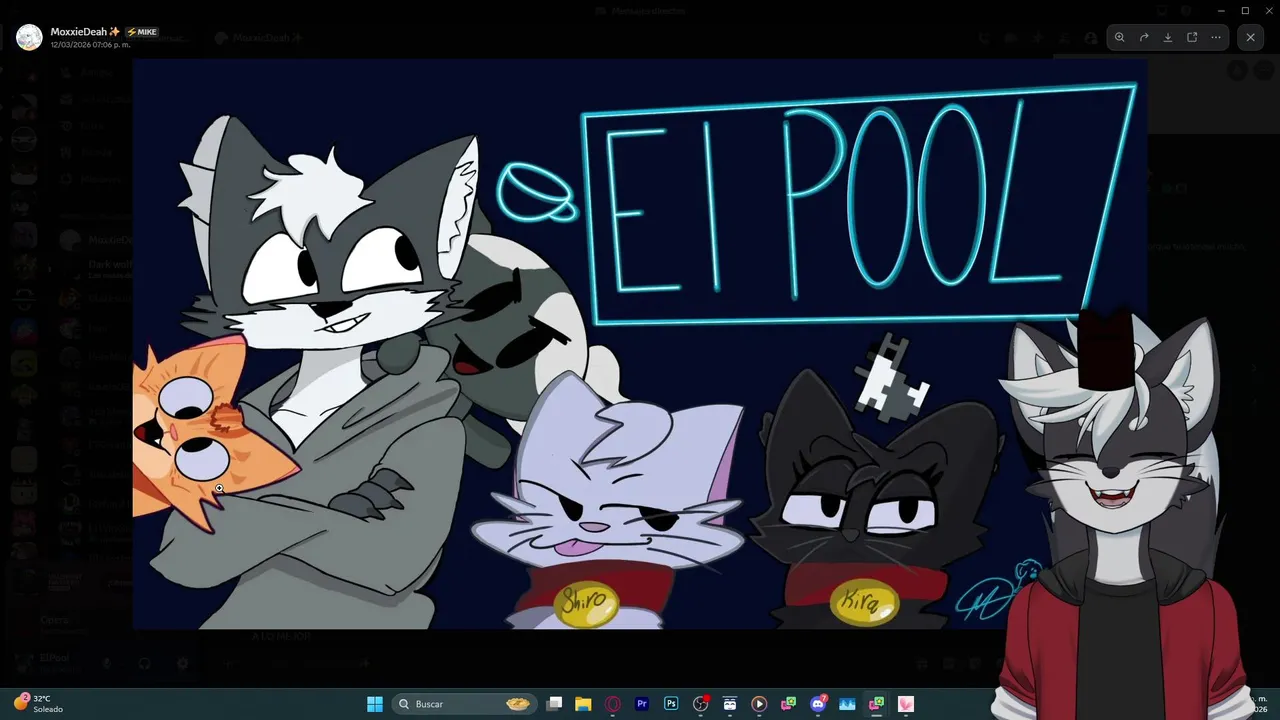1280x720 pixels.
Task: Open Discord icon in the taskbar
Action: coord(818,704)
